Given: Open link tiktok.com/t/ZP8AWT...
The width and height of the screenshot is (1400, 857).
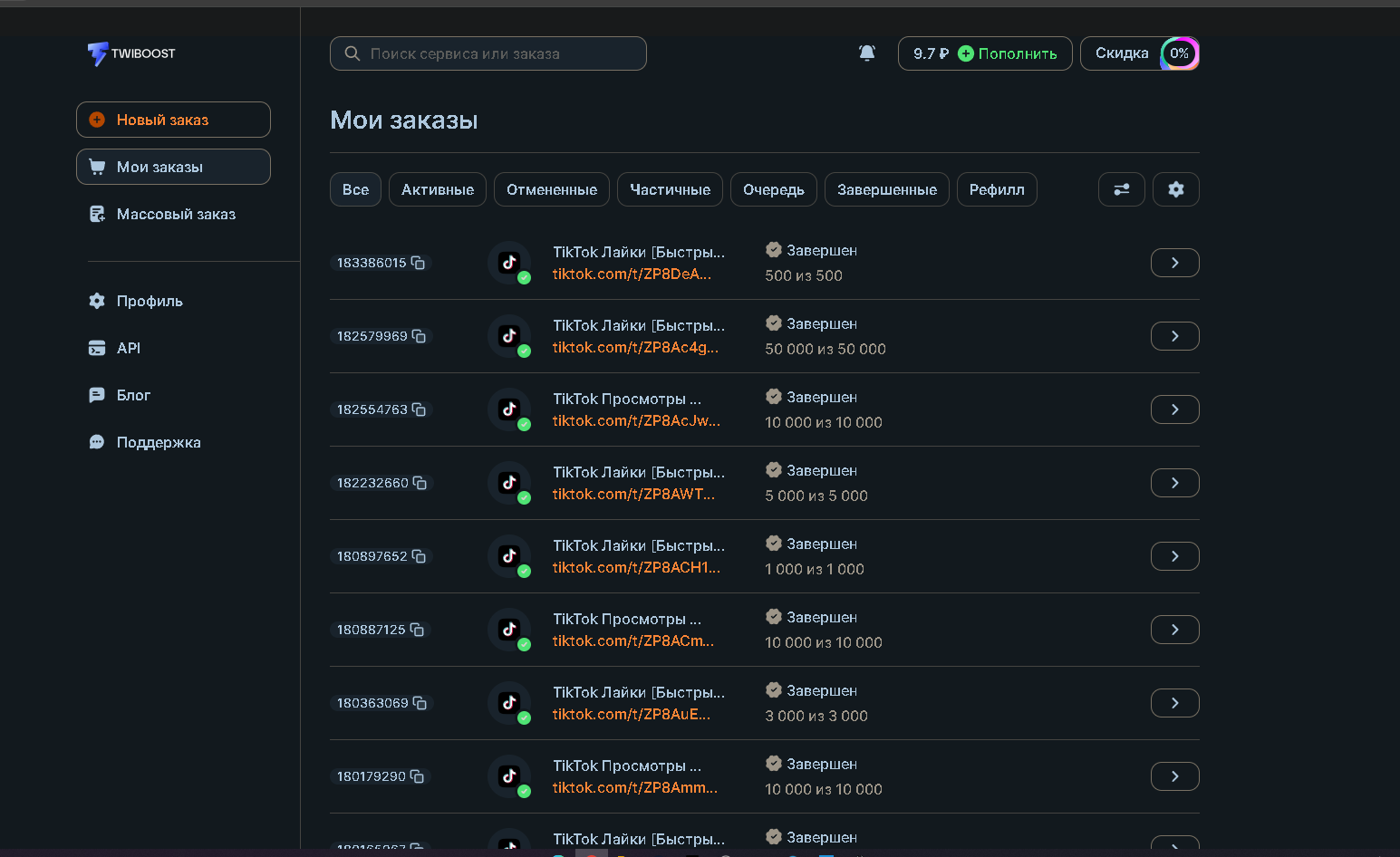Looking at the screenshot, I should [x=633, y=494].
